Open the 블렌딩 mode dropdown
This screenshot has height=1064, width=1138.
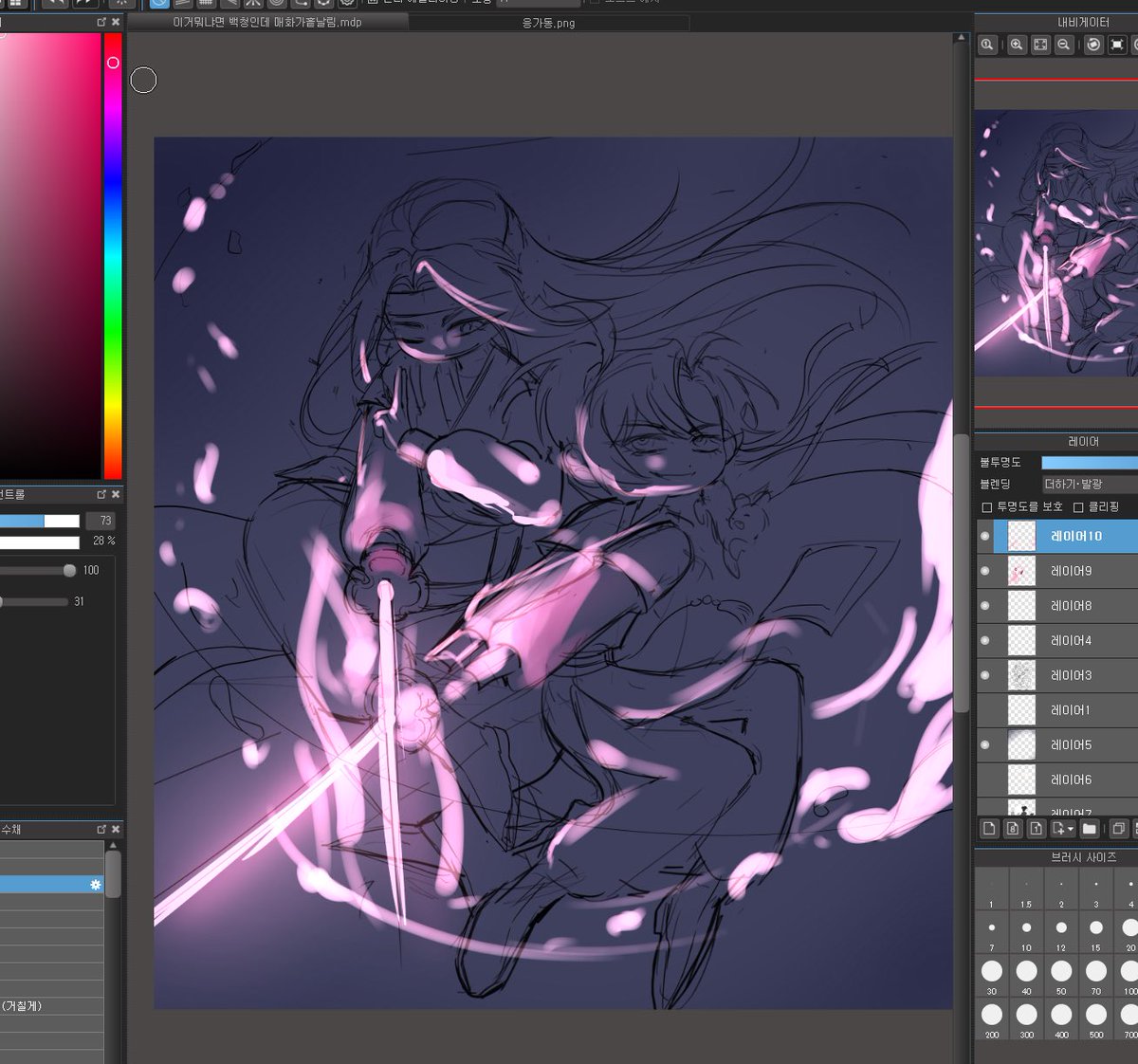point(1090,484)
